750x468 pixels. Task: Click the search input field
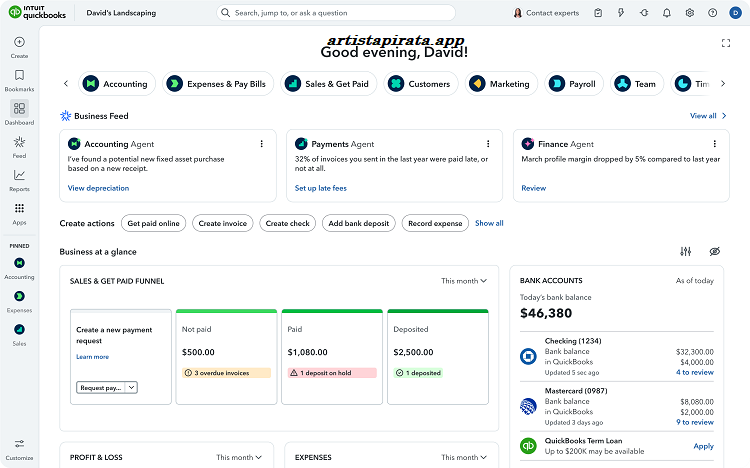pyautogui.click(x=336, y=13)
